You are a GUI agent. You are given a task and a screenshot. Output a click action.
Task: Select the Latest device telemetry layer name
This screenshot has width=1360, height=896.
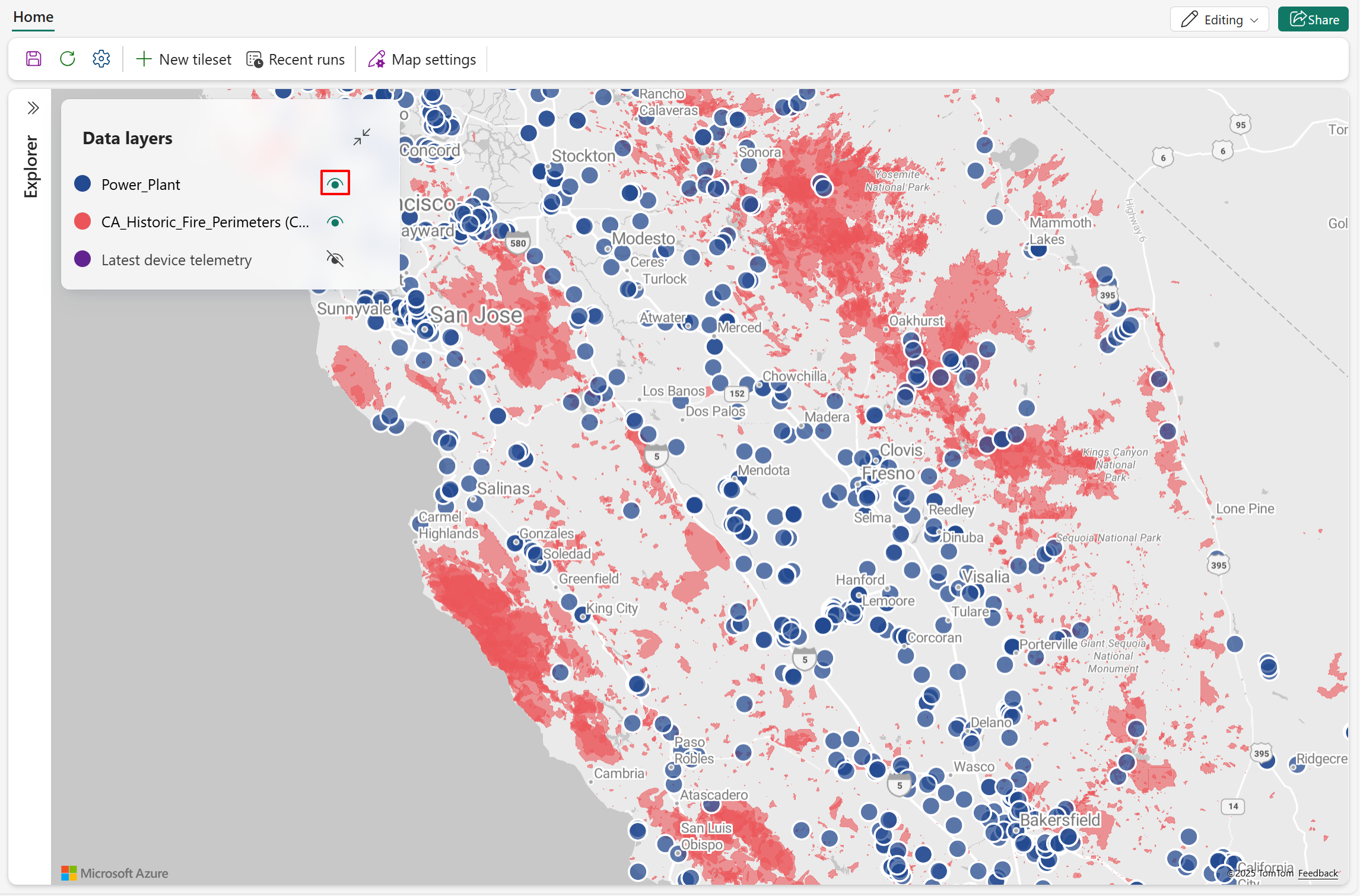click(x=176, y=260)
